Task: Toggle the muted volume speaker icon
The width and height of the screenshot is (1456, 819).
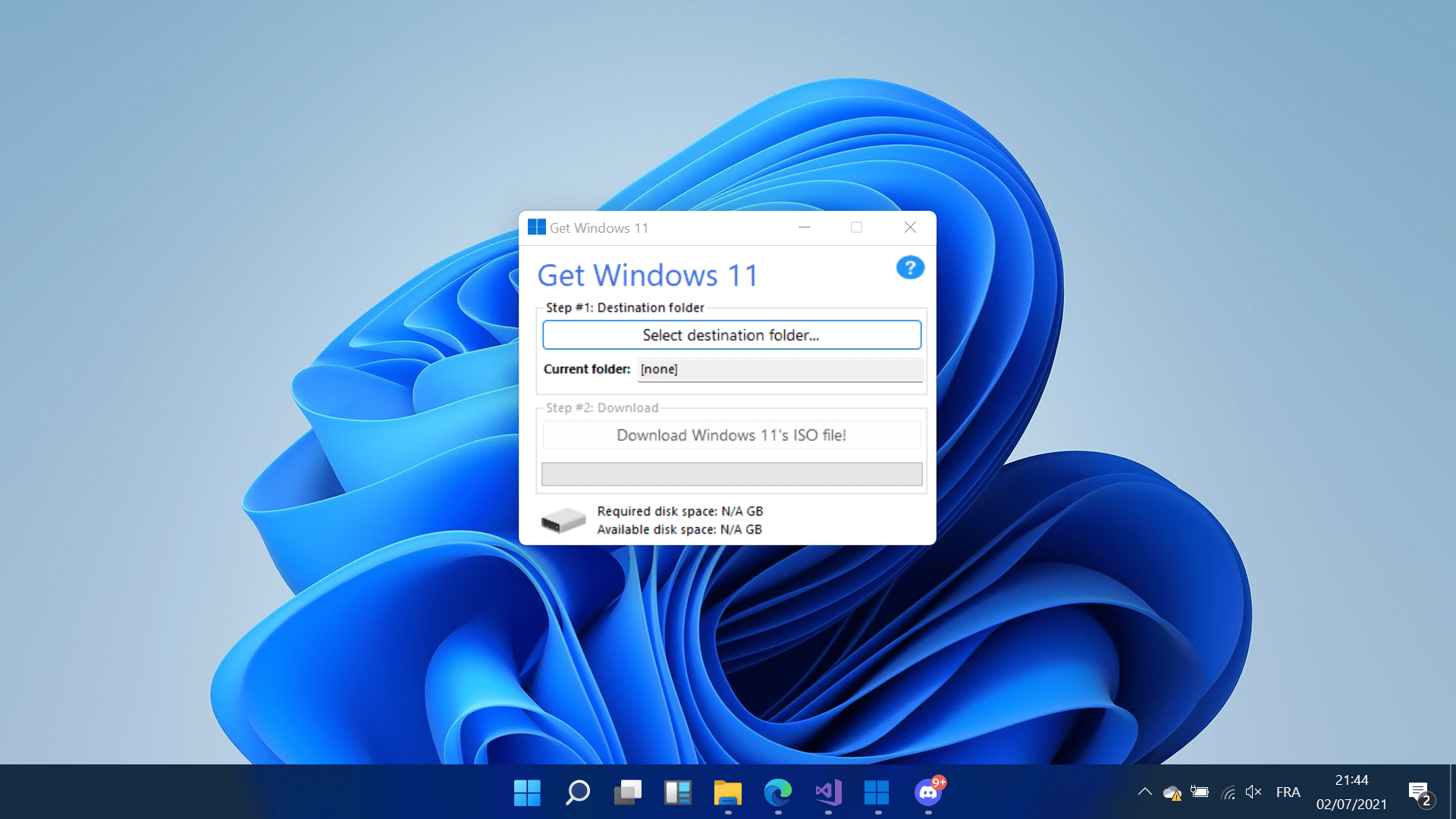Action: 1254,792
